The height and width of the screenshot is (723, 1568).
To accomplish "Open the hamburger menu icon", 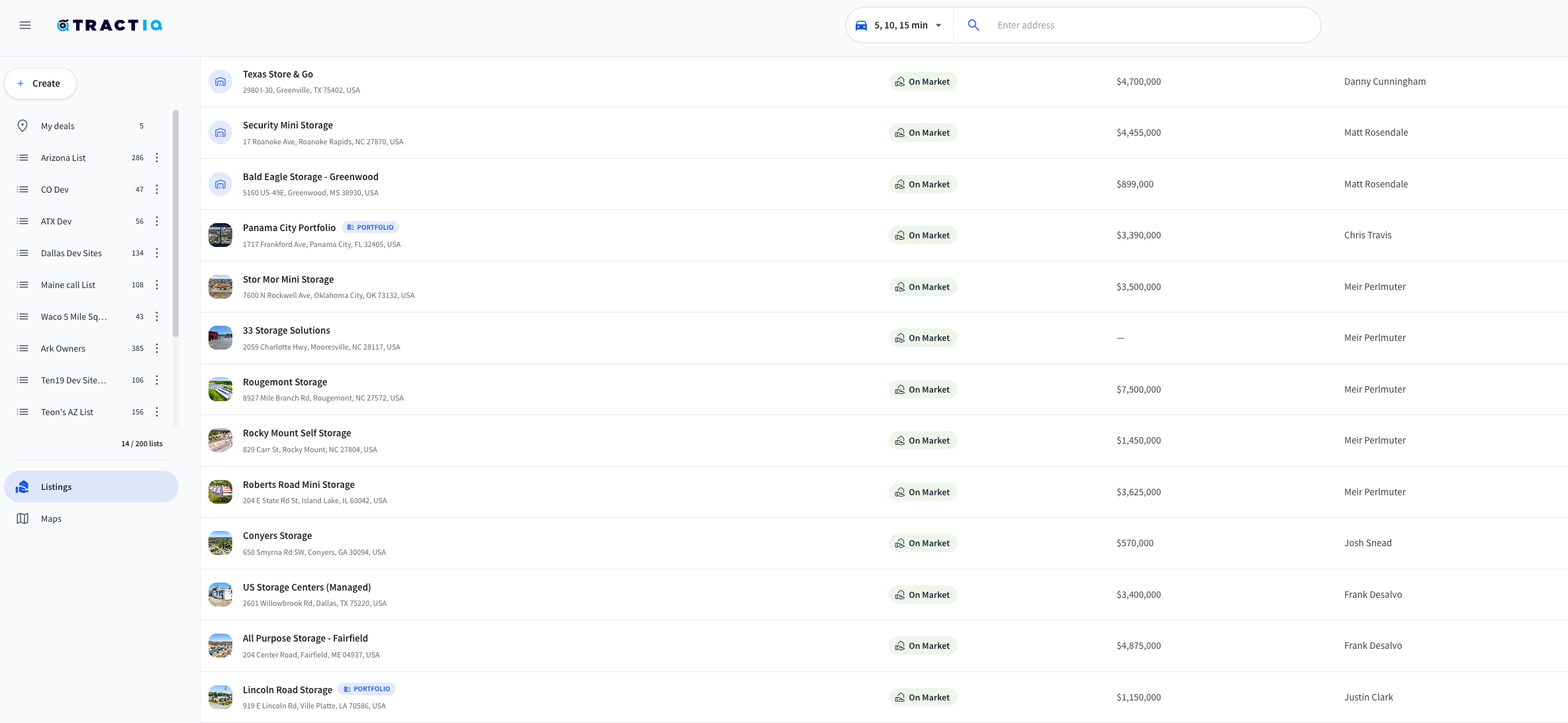I will click(25, 25).
